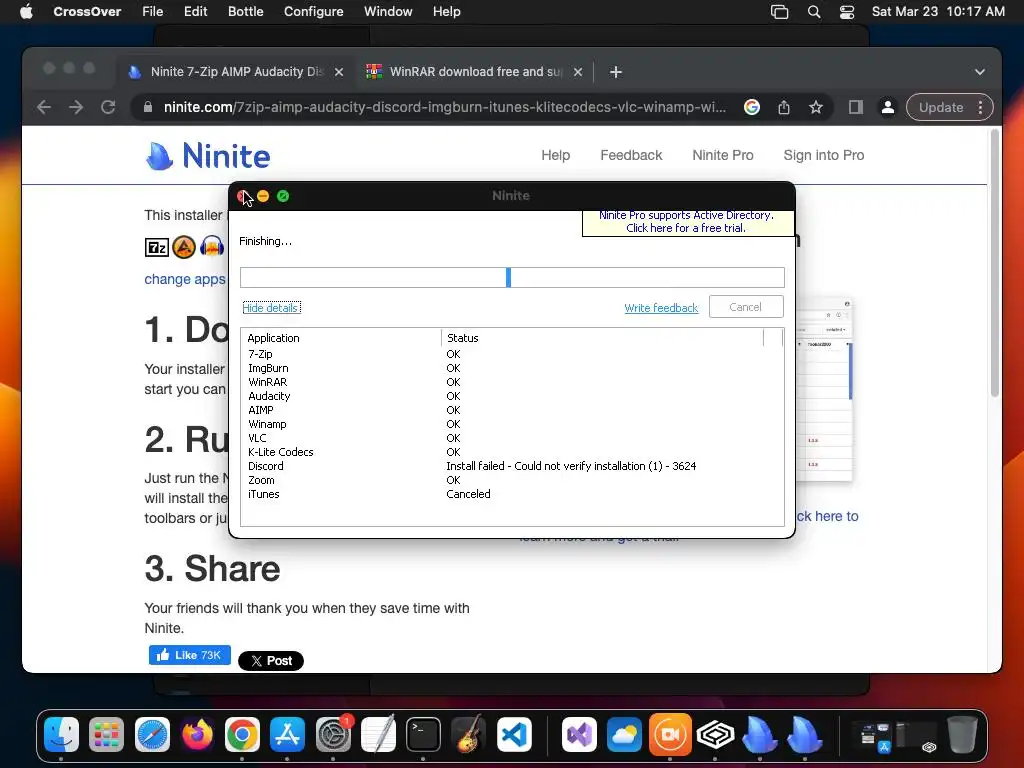The width and height of the screenshot is (1024, 768).
Task: Open Chrome's three-dot menu
Action: click(x=980, y=108)
